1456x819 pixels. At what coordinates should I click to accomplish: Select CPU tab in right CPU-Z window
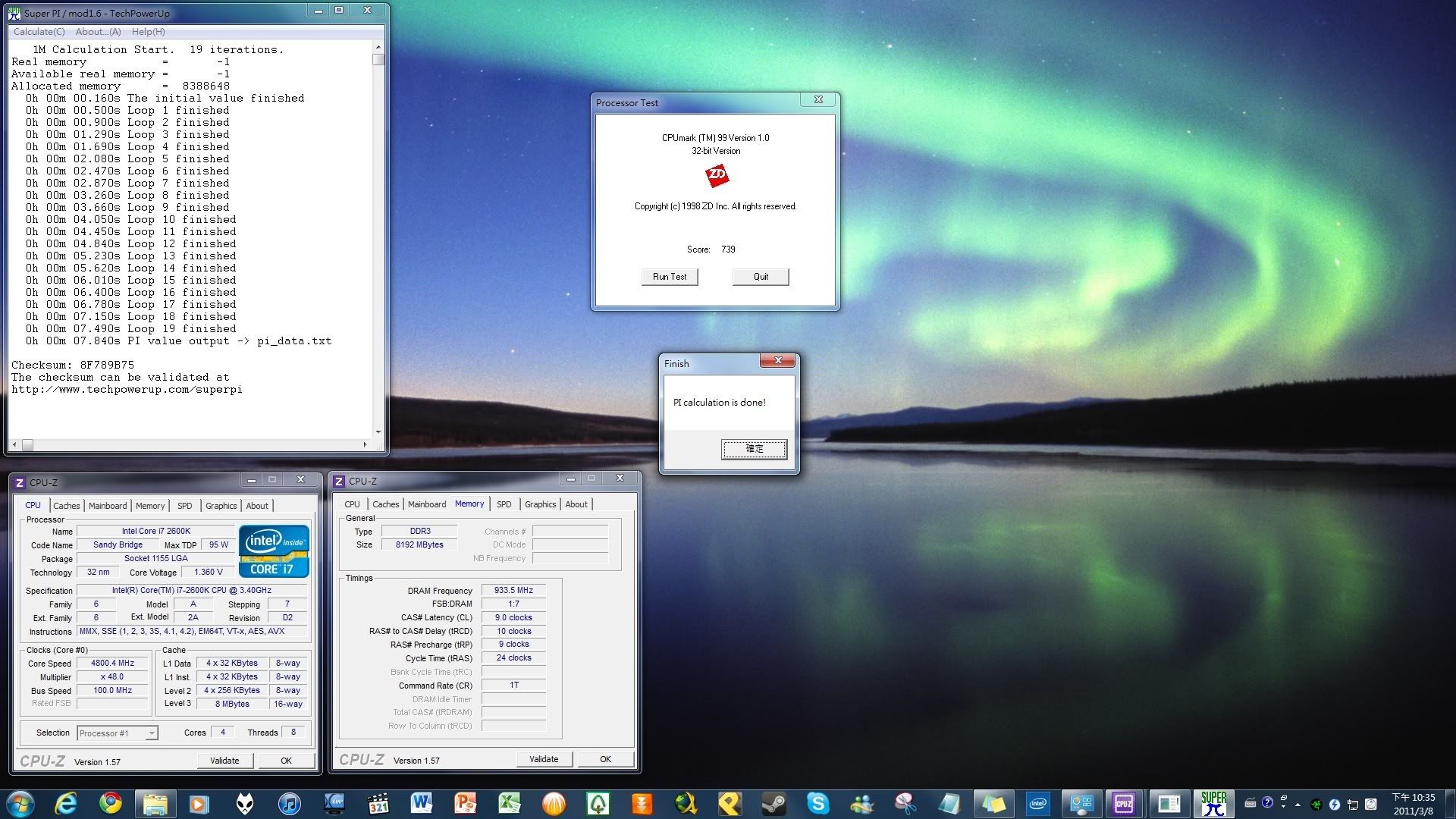(352, 504)
